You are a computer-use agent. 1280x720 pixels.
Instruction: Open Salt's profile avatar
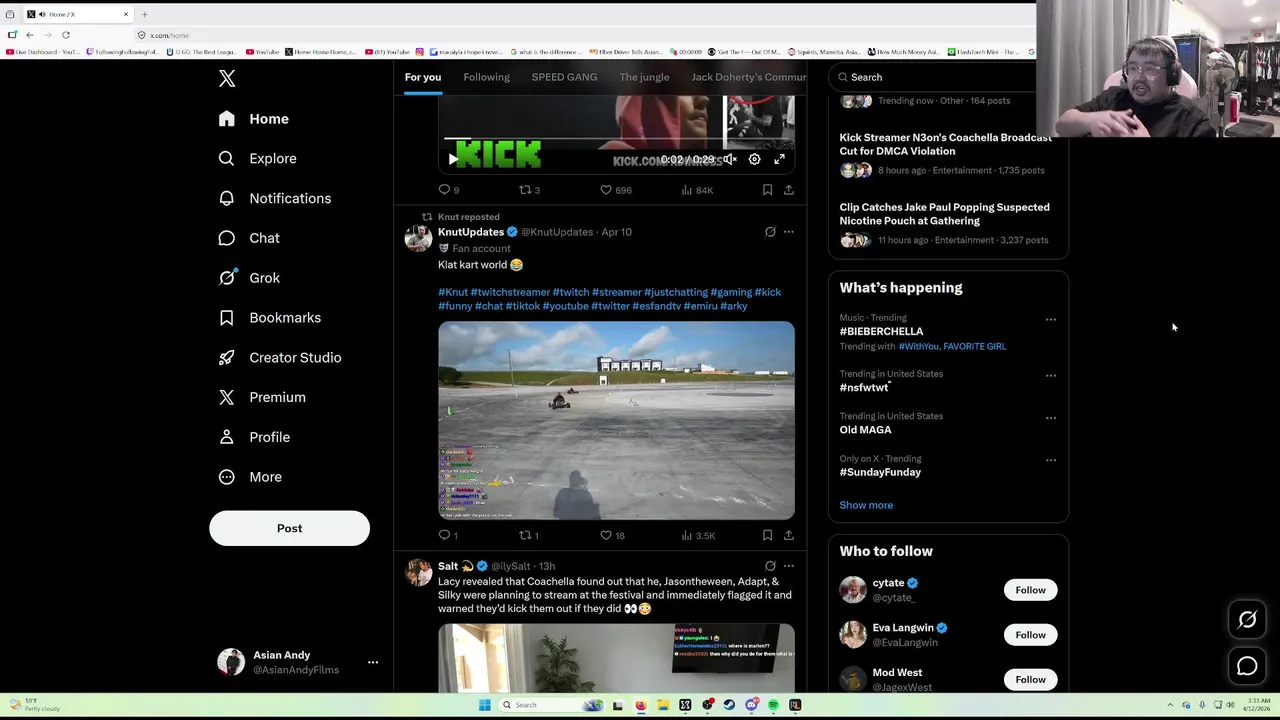[418, 573]
